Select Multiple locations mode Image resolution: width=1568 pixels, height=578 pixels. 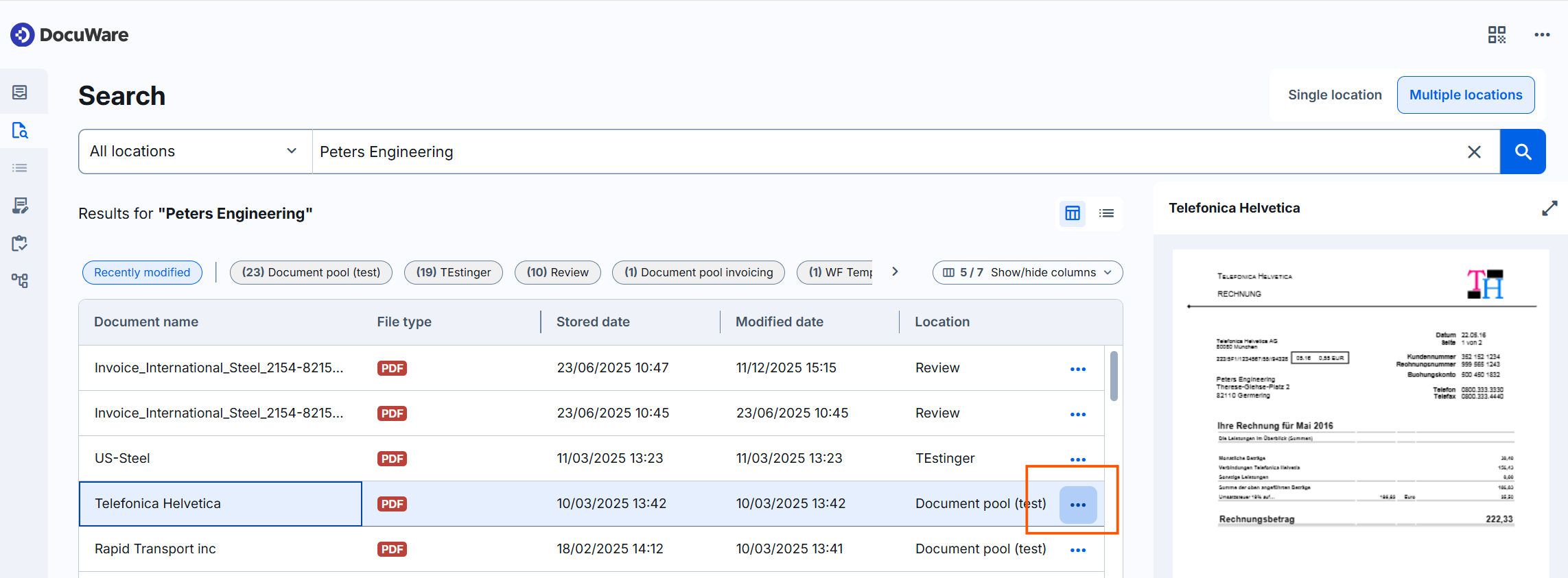[x=1466, y=95]
